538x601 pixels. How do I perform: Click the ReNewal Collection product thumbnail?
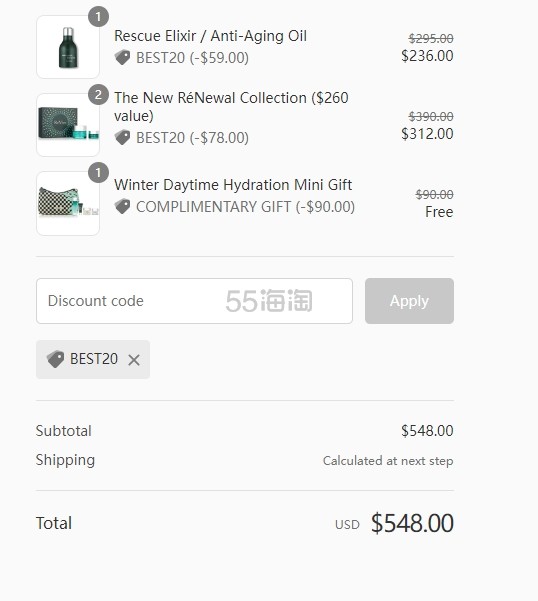click(68, 125)
